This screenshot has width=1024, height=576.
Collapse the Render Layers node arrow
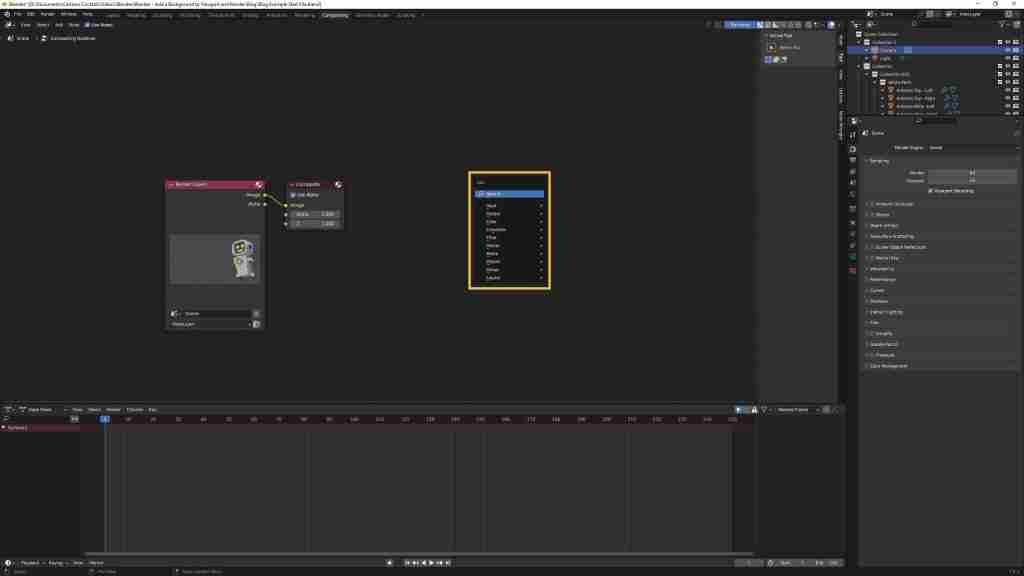pyautogui.click(x=171, y=185)
